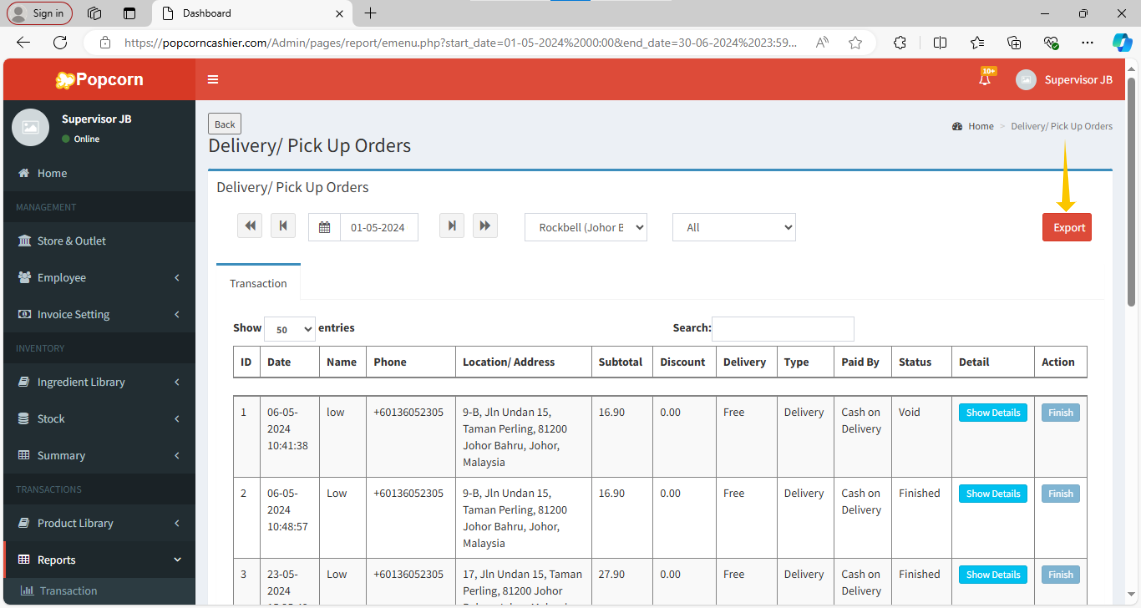Jump ahead with the fast-forward date button

(485, 226)
